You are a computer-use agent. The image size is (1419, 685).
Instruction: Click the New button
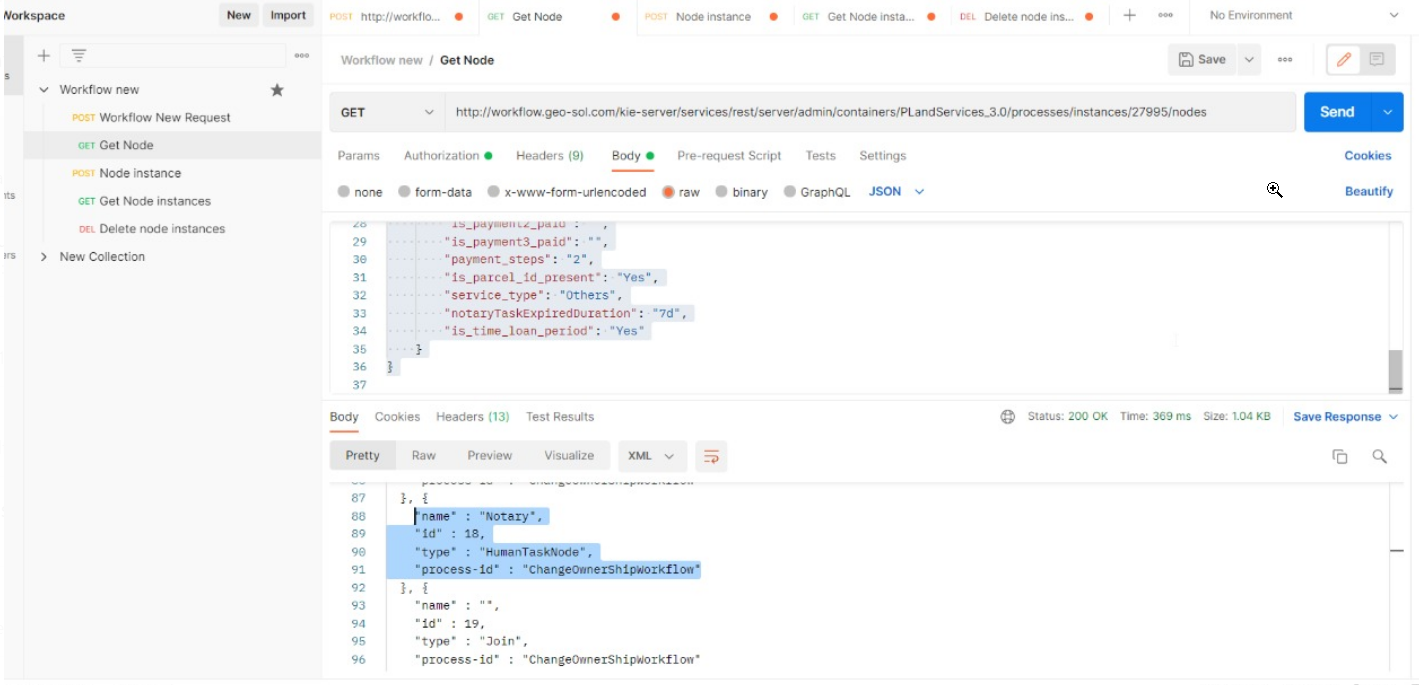tap(238, 15)
